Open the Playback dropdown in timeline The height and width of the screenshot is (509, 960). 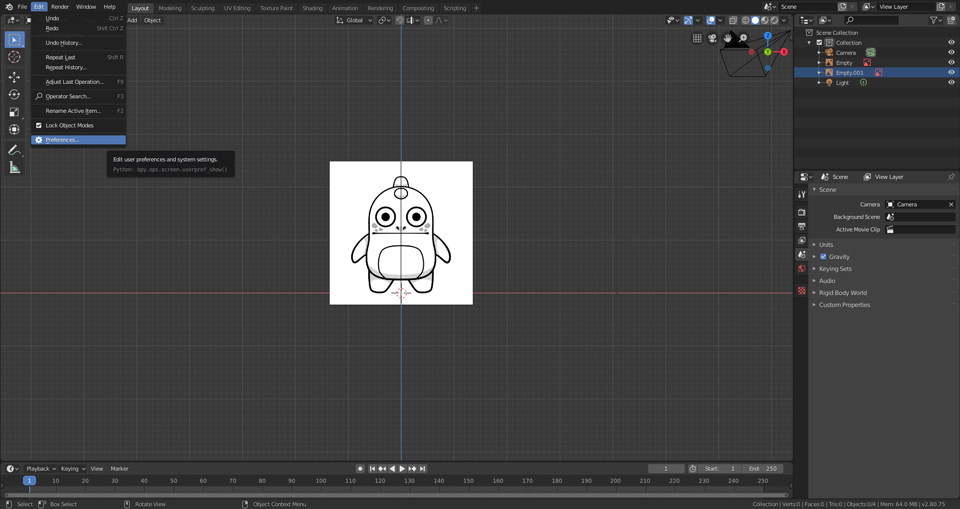coord(40,469)
